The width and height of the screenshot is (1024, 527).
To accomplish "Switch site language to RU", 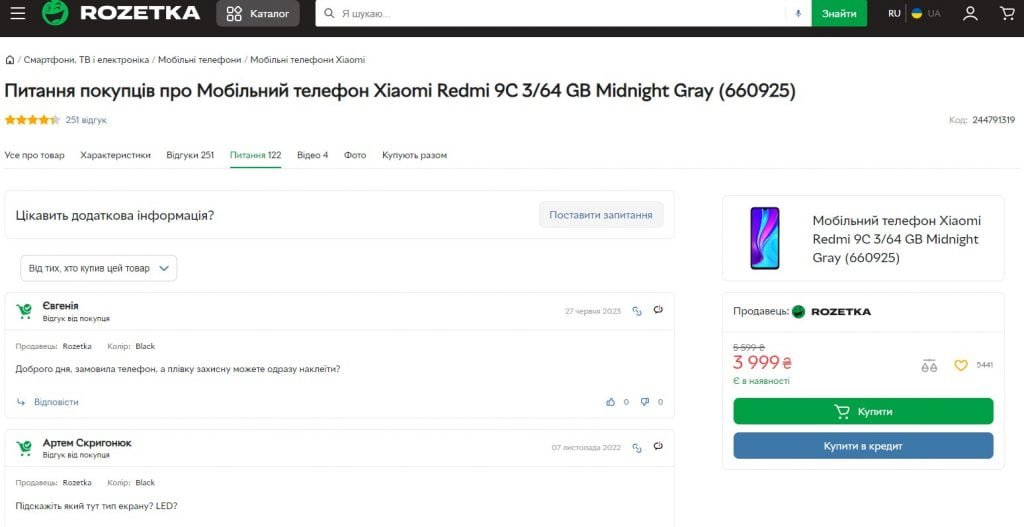I will (x=894, y=14).
